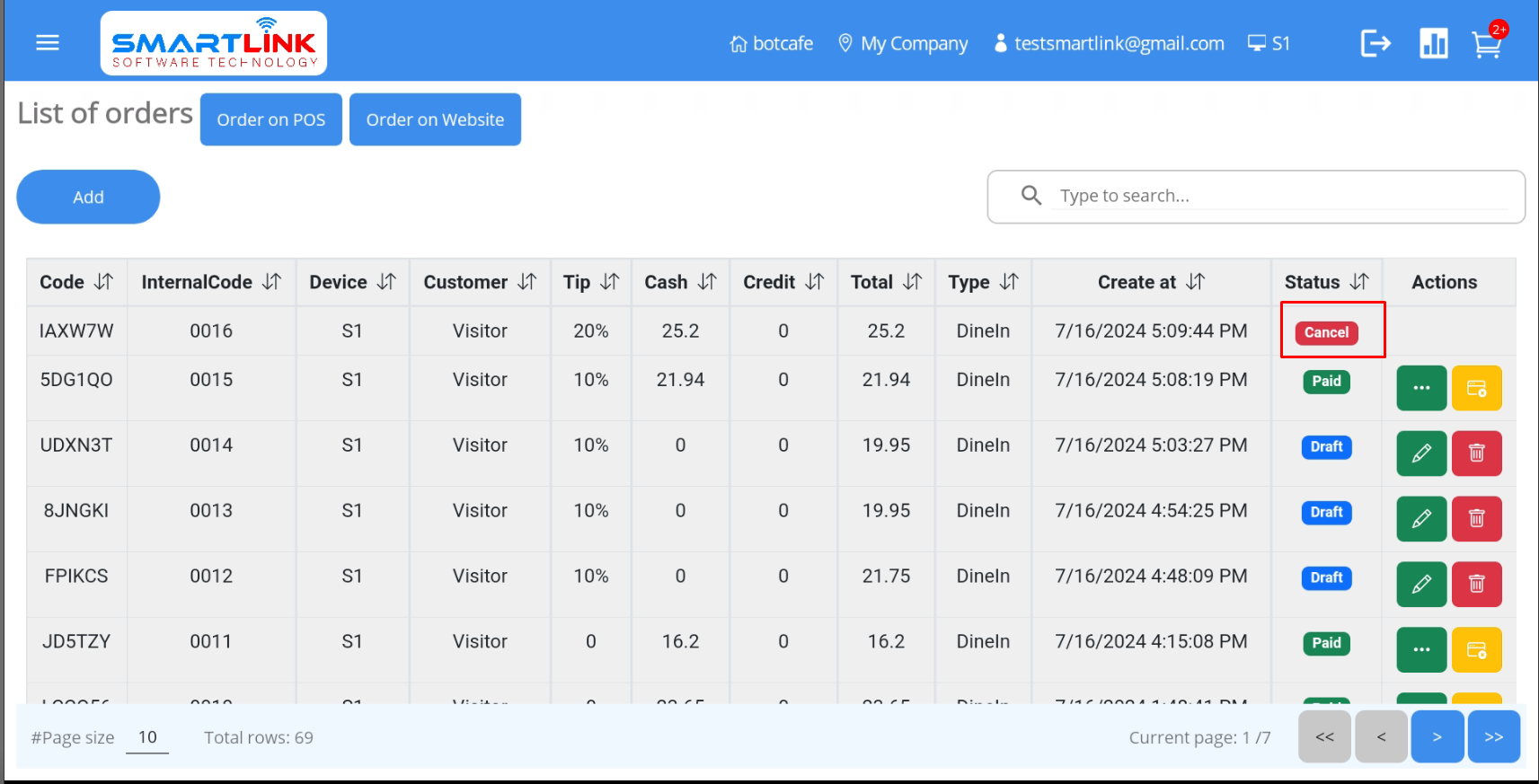Open more options for order 5DG1QO

tap(1421, 388)
